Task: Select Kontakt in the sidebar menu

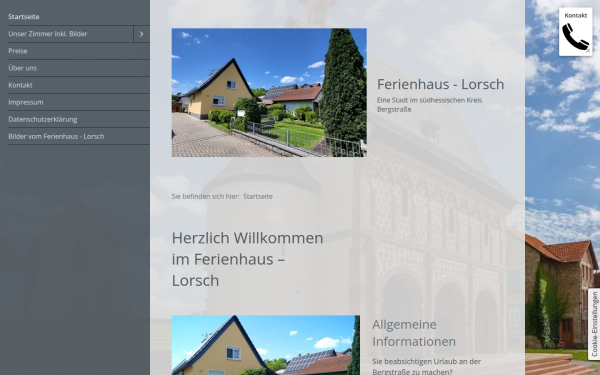Action: [x=78, y=85]
